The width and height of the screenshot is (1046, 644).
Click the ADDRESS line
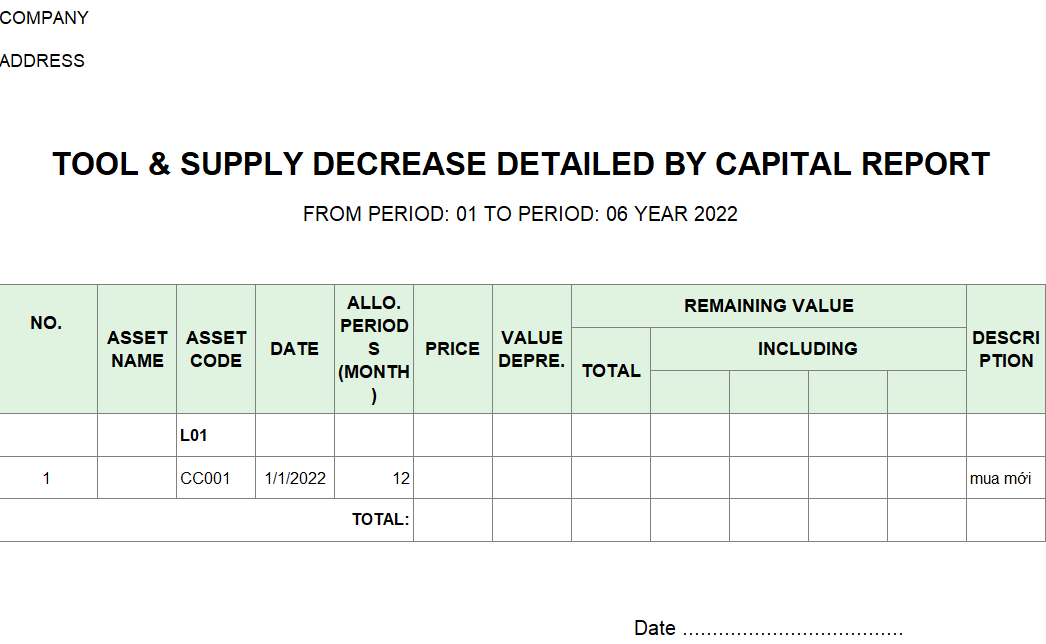42,61
